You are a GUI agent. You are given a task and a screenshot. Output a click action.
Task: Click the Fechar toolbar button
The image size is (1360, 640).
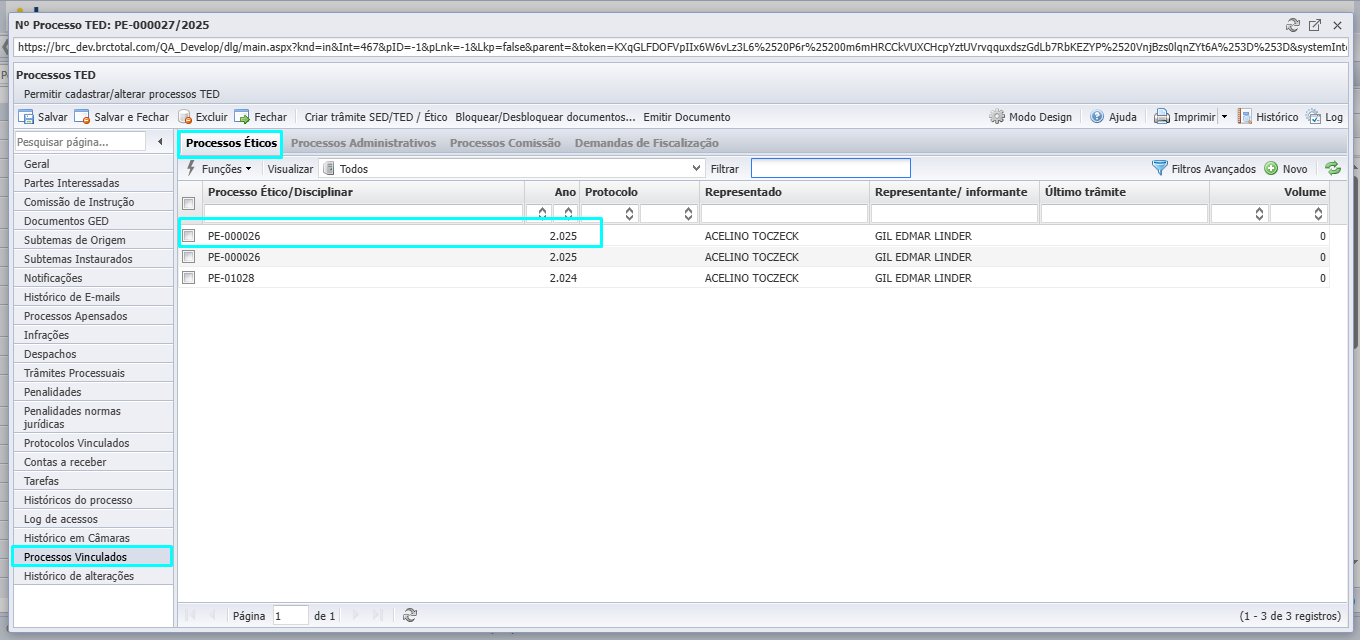(260, 117)
